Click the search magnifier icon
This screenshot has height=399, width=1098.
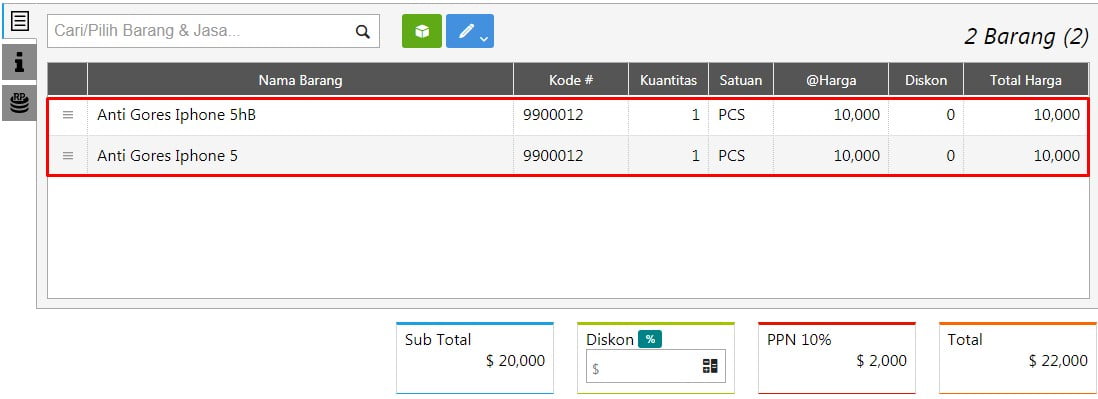362,32
